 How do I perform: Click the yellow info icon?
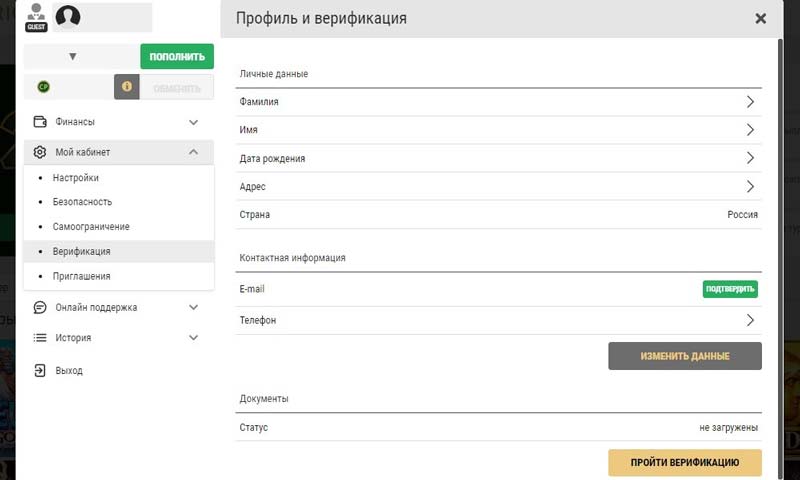[127, 87]
